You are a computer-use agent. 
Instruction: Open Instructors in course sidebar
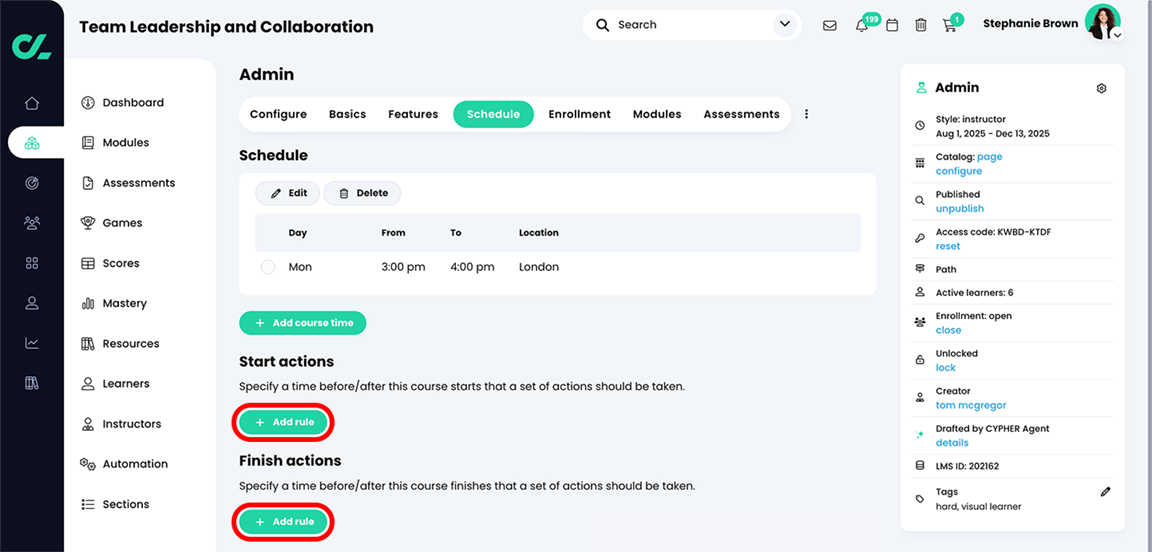(x=121, y=423)
